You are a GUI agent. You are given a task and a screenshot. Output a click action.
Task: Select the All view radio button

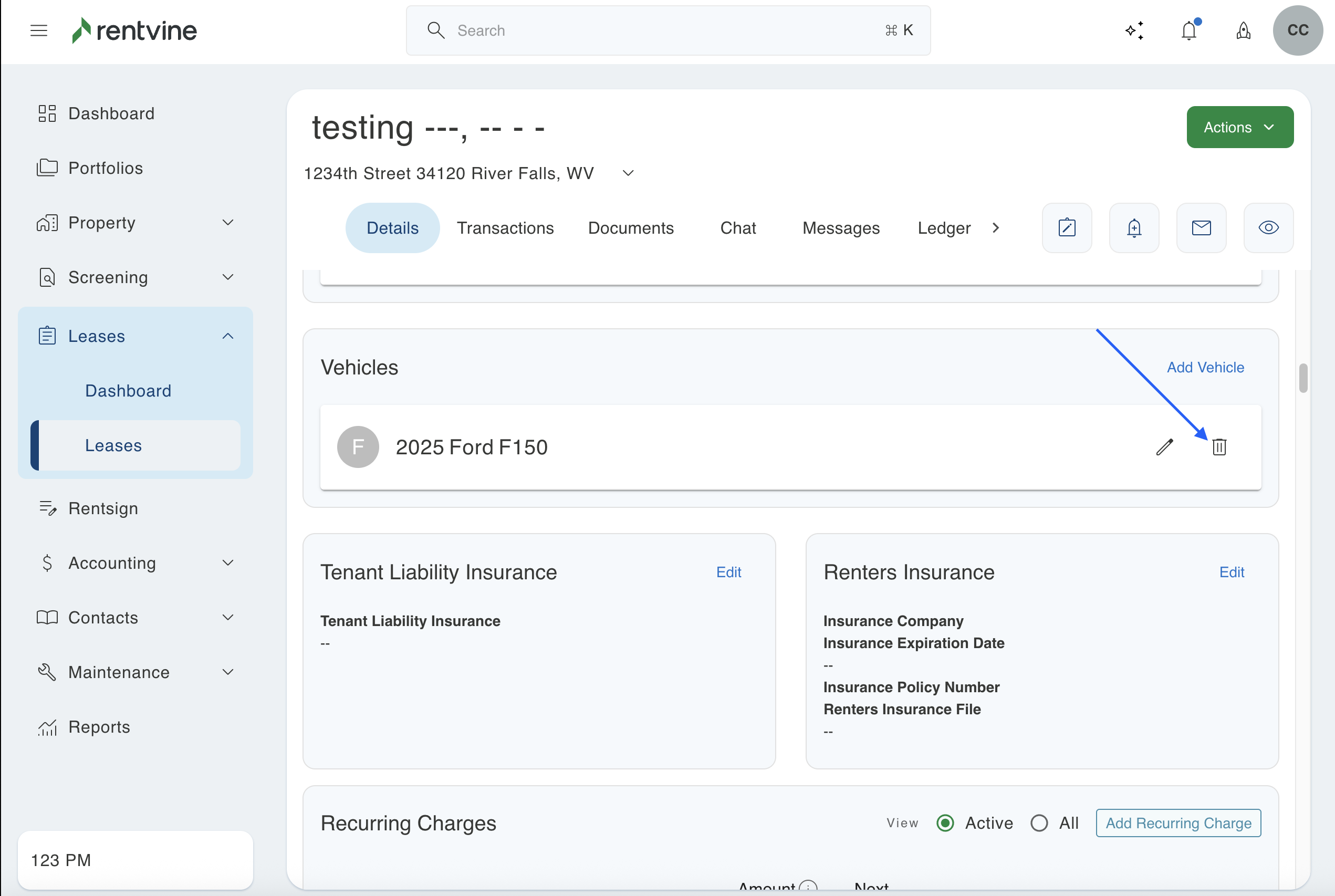pos(1039,823)
